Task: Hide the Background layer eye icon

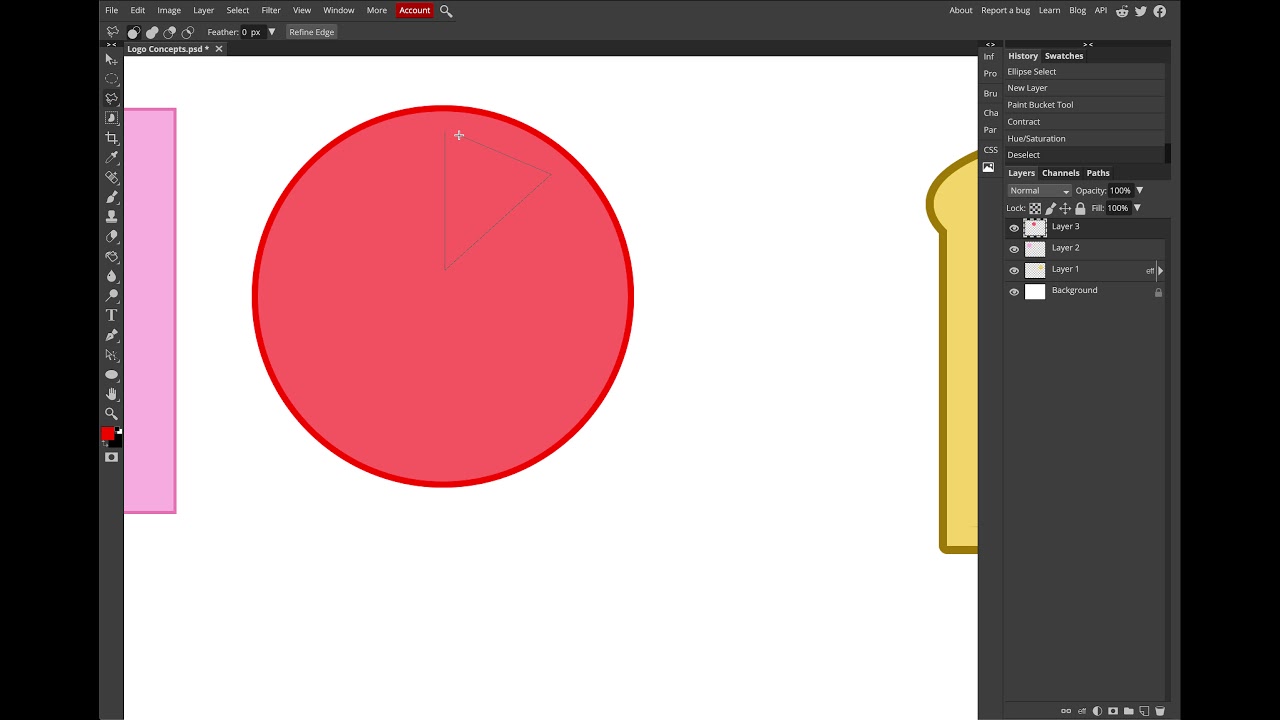Action: 1014,292
